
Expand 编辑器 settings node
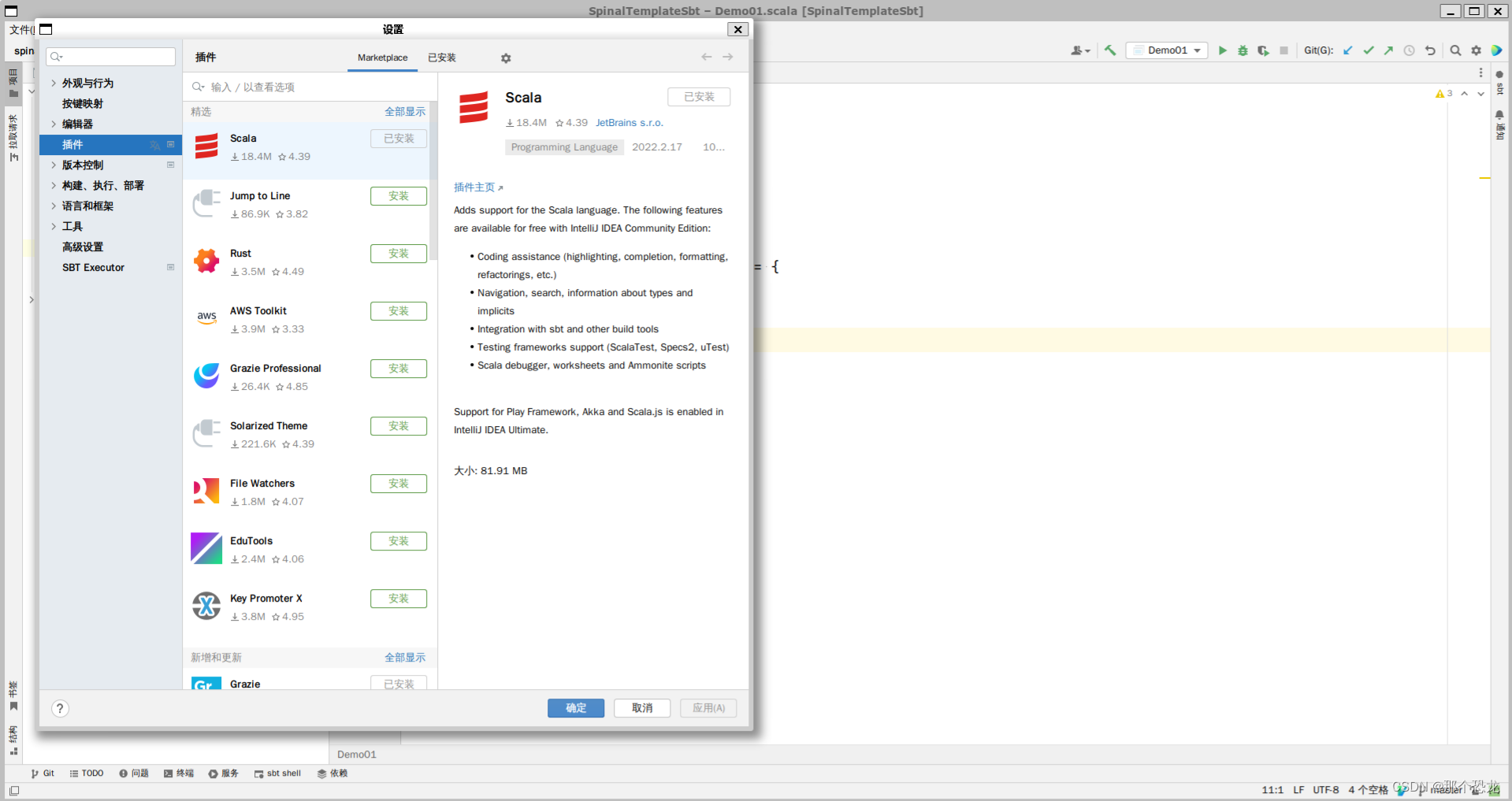[54, 124]
